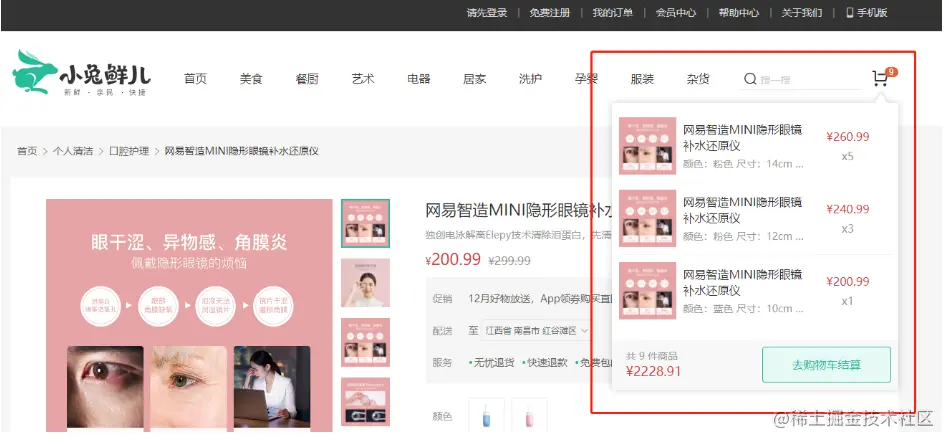Click 请先登录 in top bar

(487, 13)
